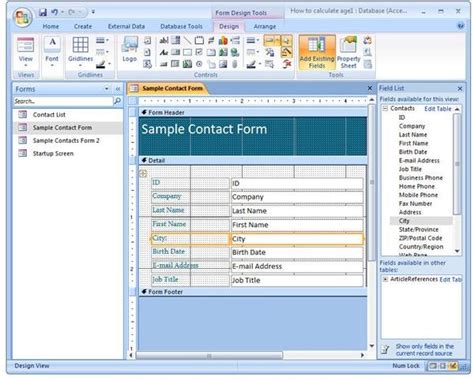Click the Text Box control icon
Viewport: 474px width, 380px height.
click(x=164, y=41)
